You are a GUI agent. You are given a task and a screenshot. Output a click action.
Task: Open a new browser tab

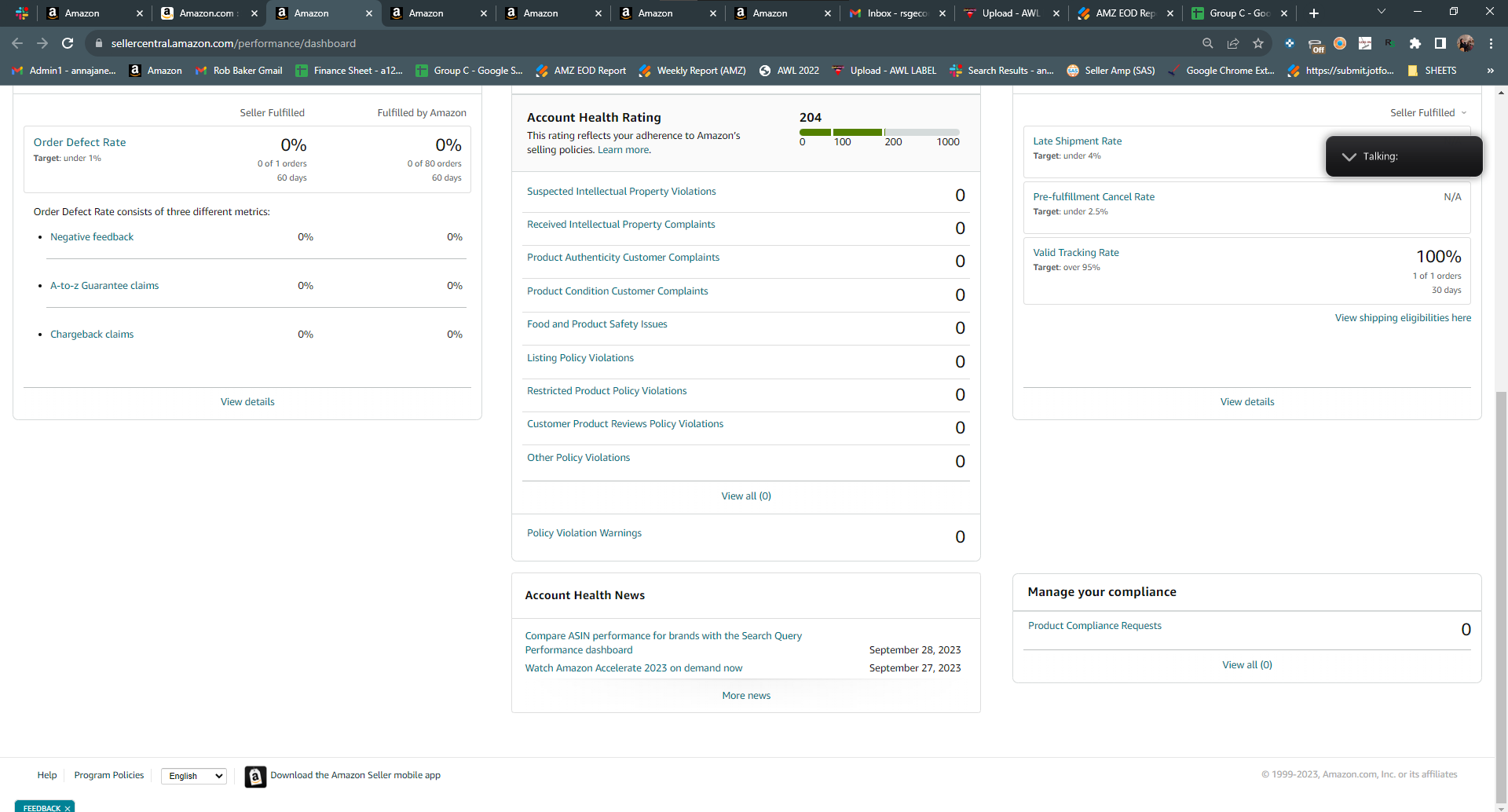click(x=1314, y=13)
